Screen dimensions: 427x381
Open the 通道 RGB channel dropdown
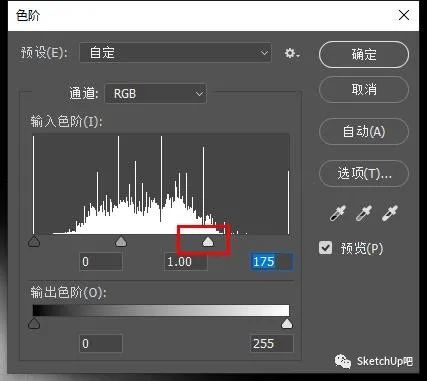click(156, 93)
